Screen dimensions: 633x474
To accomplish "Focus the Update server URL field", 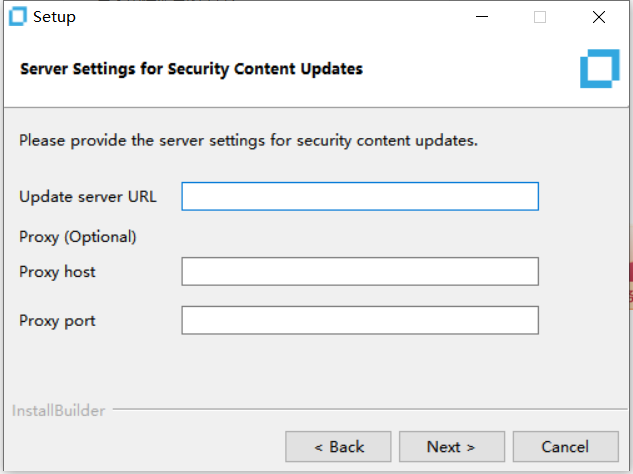I will tap(360, 197).
